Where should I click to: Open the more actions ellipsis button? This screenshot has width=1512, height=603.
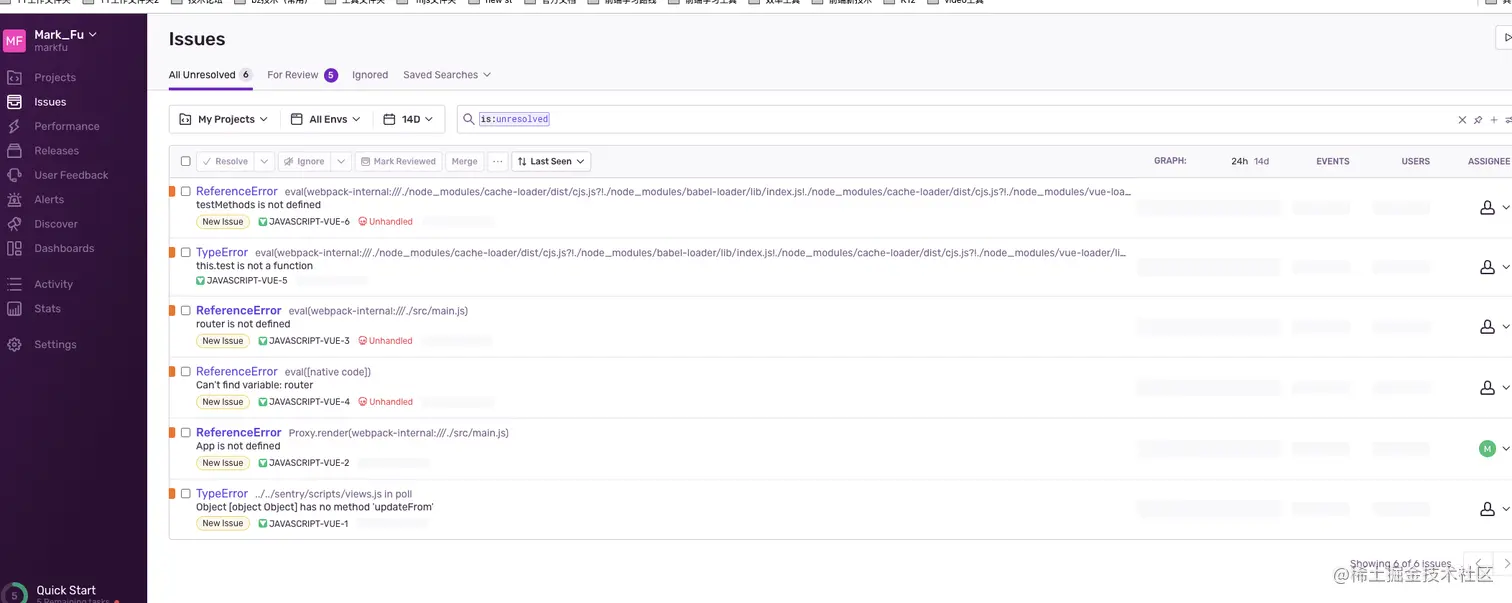click(498, 161)
